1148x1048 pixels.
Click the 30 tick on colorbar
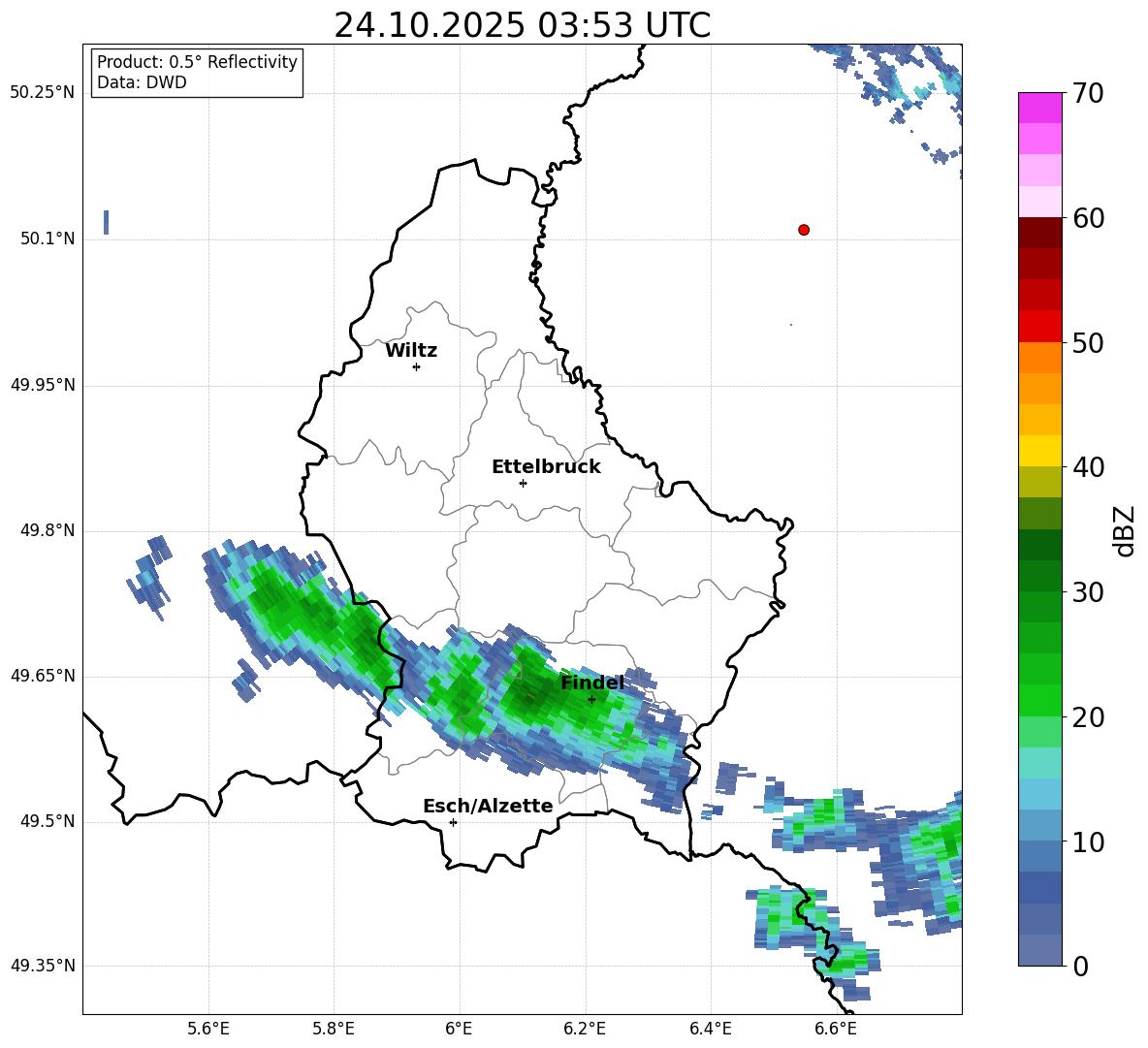[x=1087, y=592]
